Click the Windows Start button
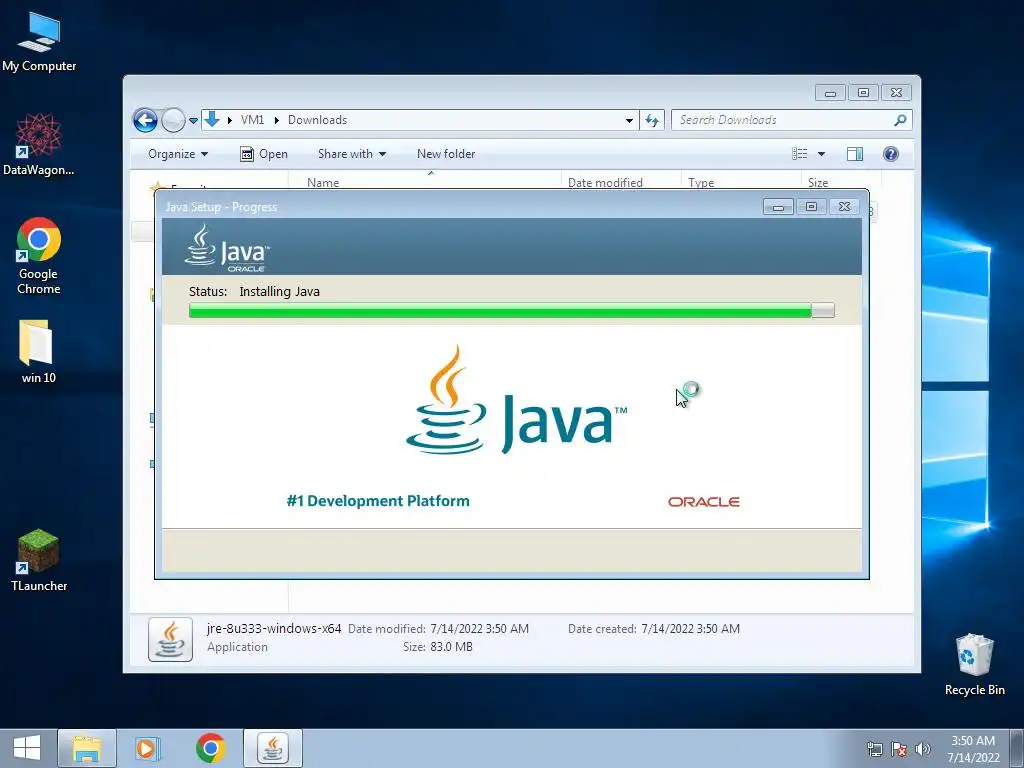Viewport: 1024px width, 768px height. 27,748
